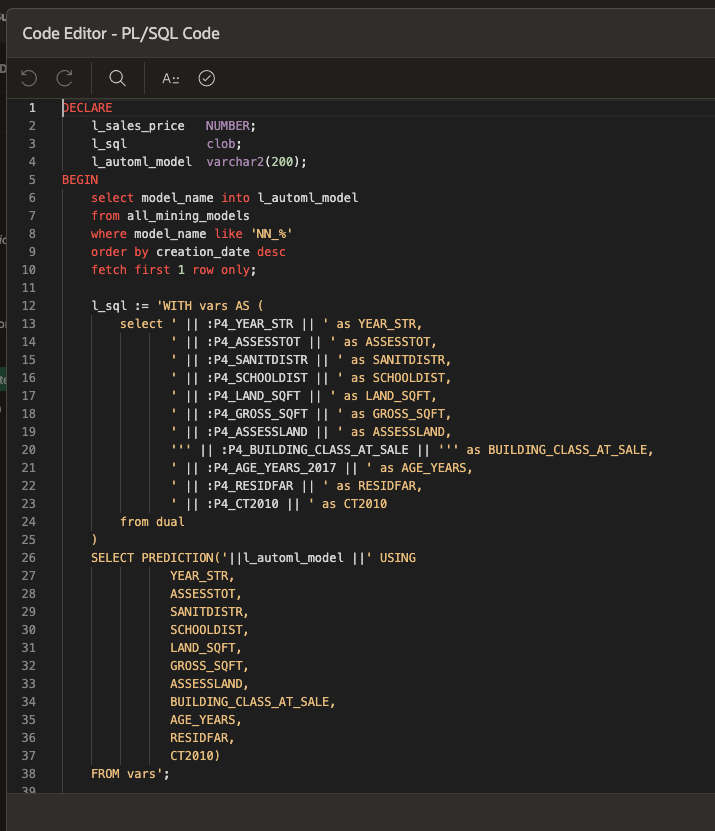Click the Code Editor - PL/SQL Code title
This screenshot has width=715, height=831.
(x=121, y=33)
